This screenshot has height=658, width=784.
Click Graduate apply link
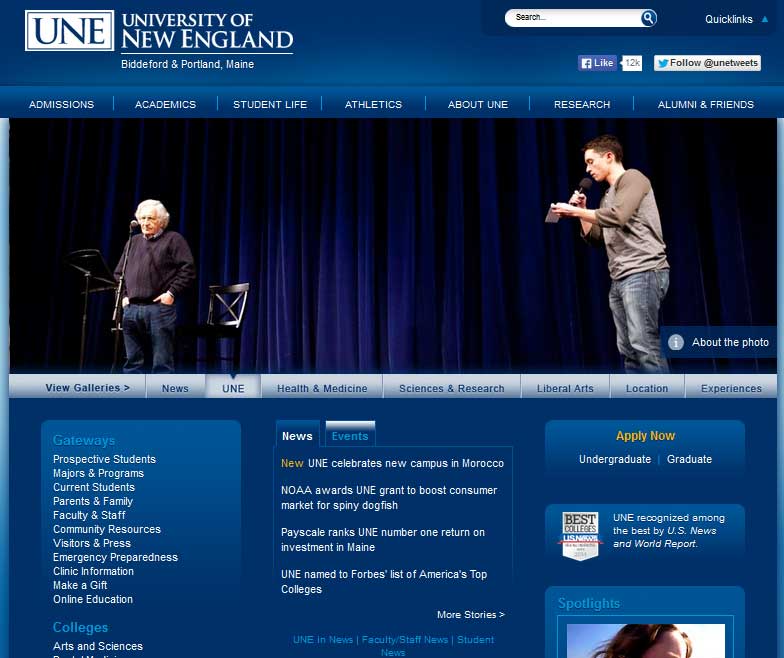pyautogui.click(x=689, y=459)
